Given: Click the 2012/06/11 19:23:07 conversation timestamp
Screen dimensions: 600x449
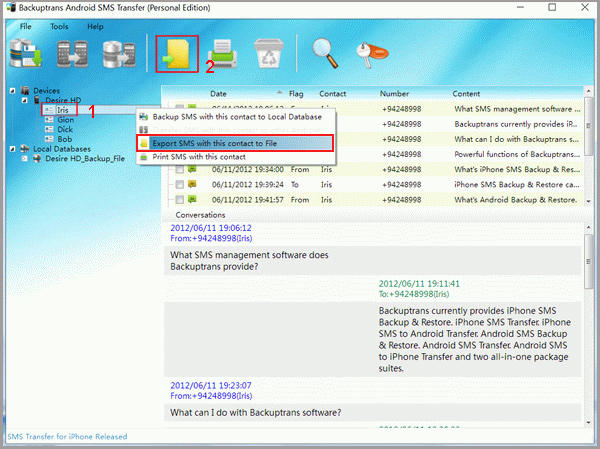Looking at the screenshot, I should coord(211,385).
